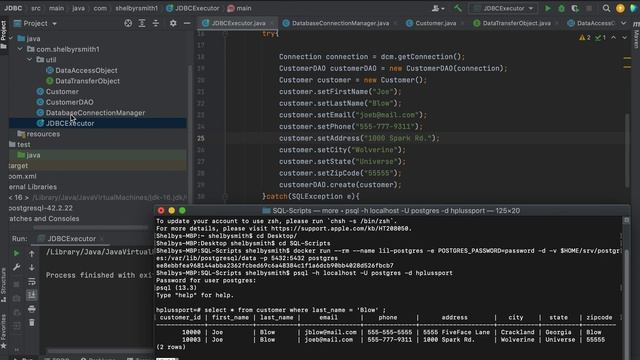Click the select opened file target icon
Image resolution: width=640 pixels, height=360 pixels.
128,23
